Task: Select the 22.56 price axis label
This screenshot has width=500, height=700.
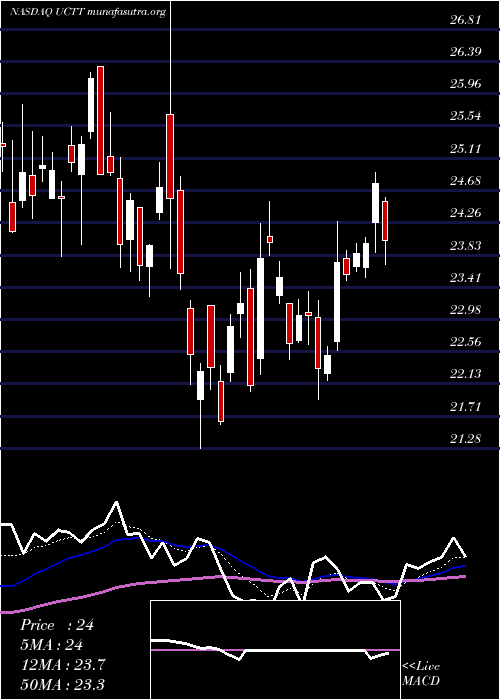Action: (465, 342)
